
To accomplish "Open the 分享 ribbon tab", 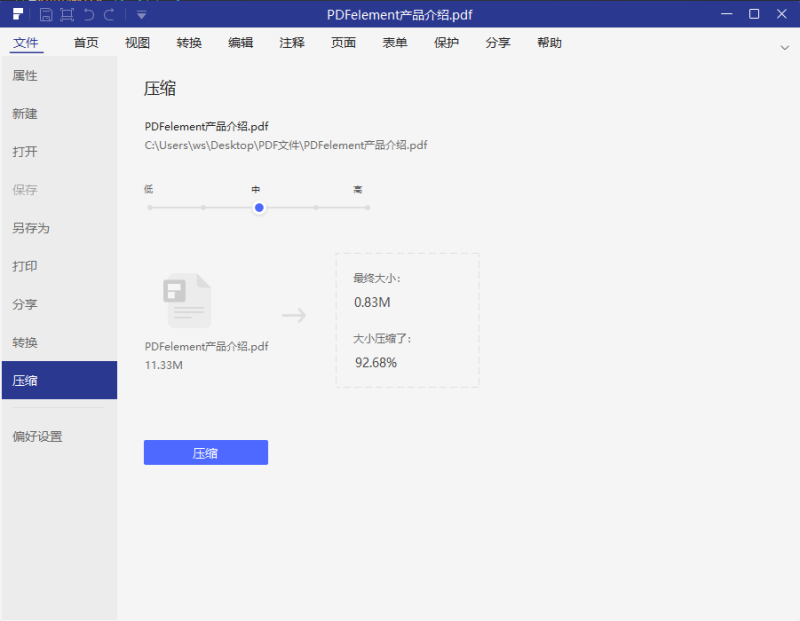I will (498, 42).
